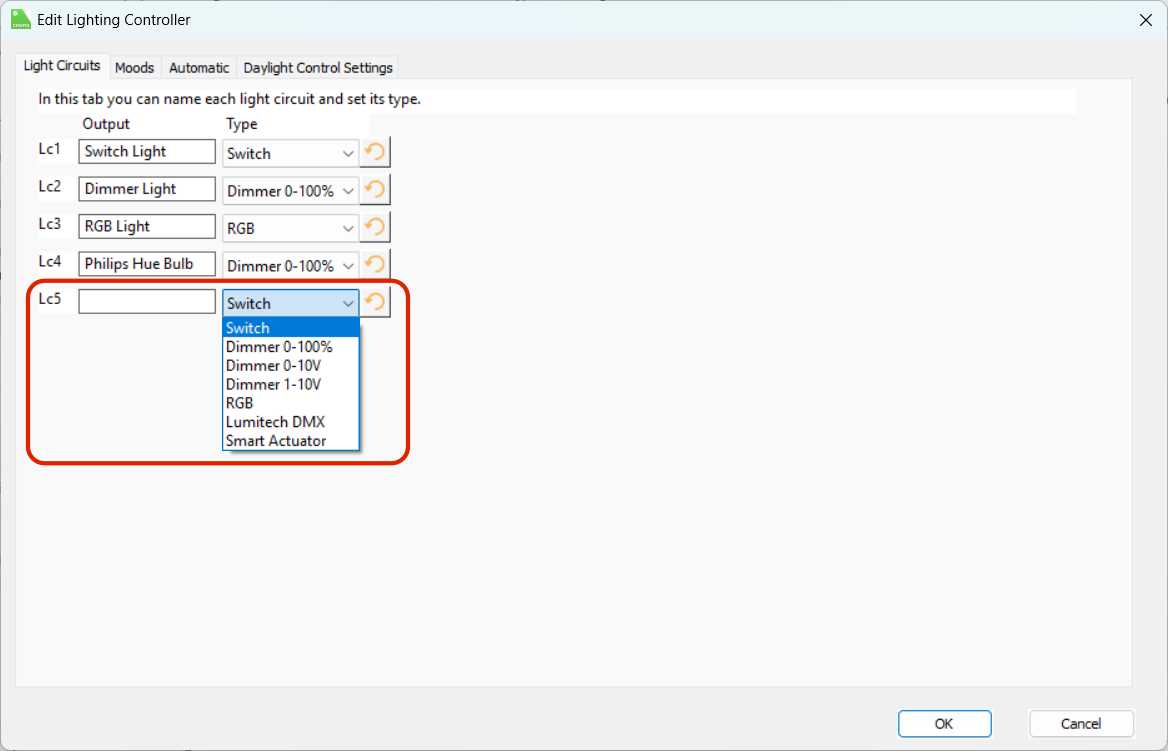Confirm changes with the OK button
This screenshot has height=751, width=1168.
944,724
